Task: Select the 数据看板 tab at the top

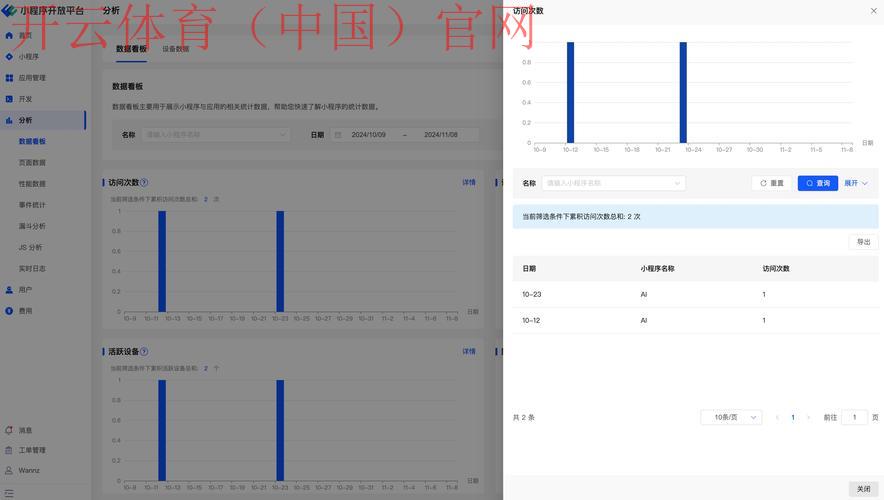Action: tap(131, 49)
